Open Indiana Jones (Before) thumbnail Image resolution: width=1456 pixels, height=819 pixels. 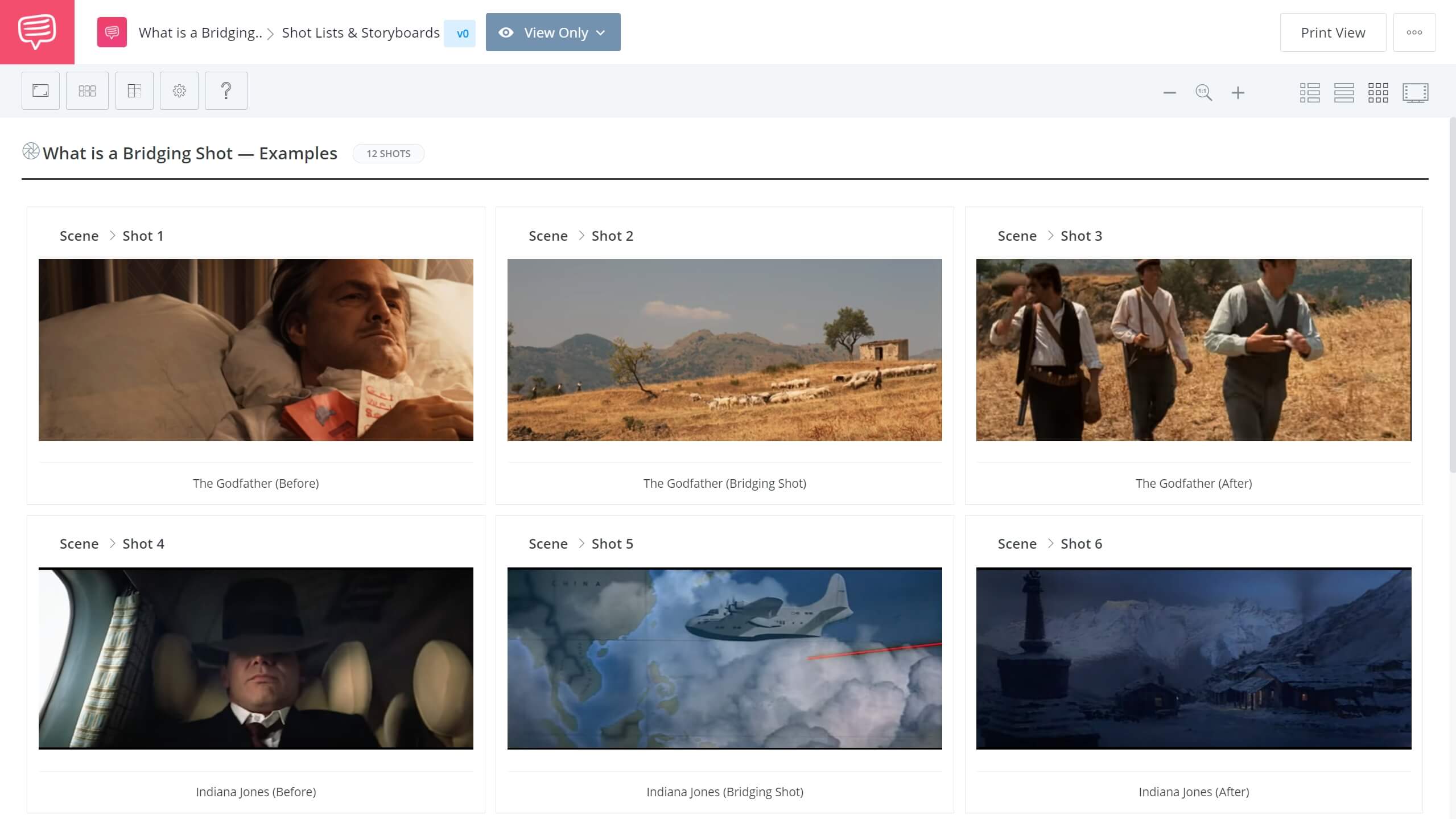pyautogui.click(x=256, y=659)
